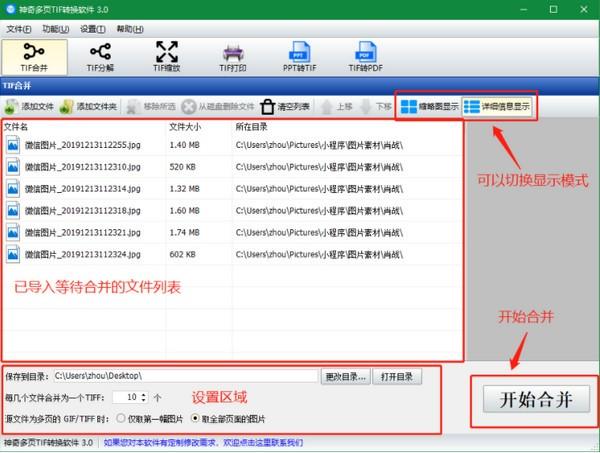Open the TIF打印 print tool
Viewport: 600px width, 453px height.
233,57
